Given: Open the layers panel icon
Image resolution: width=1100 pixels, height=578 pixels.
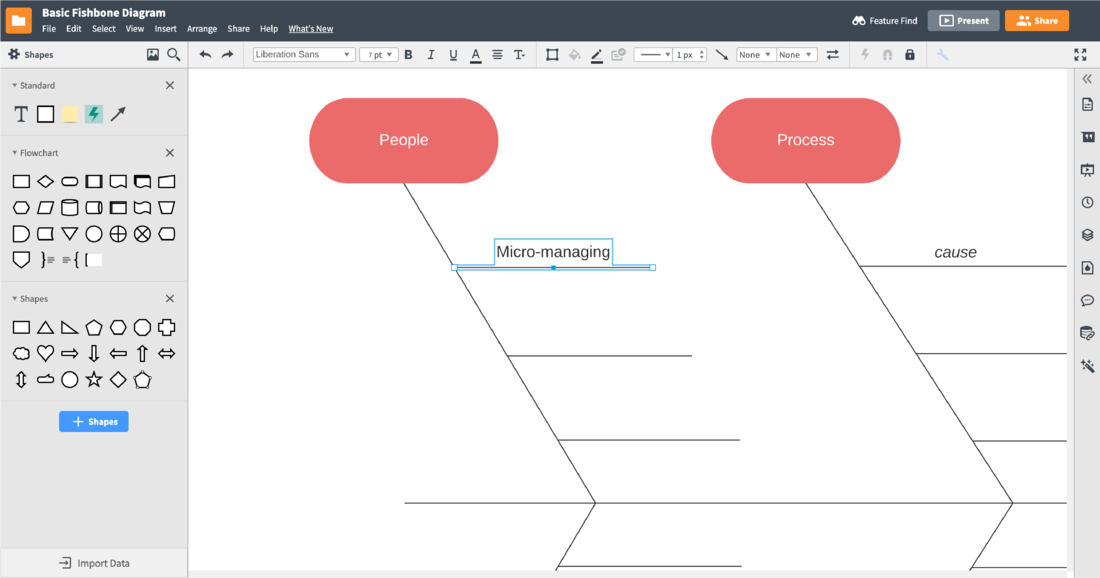Looking at the screenshot, I should [1087, 235].
